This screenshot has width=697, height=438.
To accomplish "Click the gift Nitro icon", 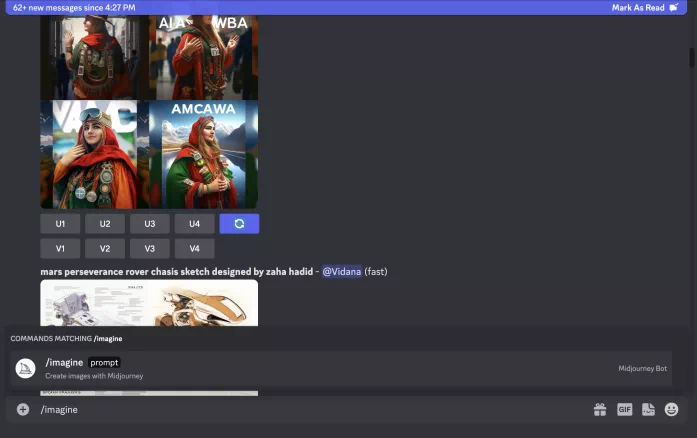I will tap(600, 409).
